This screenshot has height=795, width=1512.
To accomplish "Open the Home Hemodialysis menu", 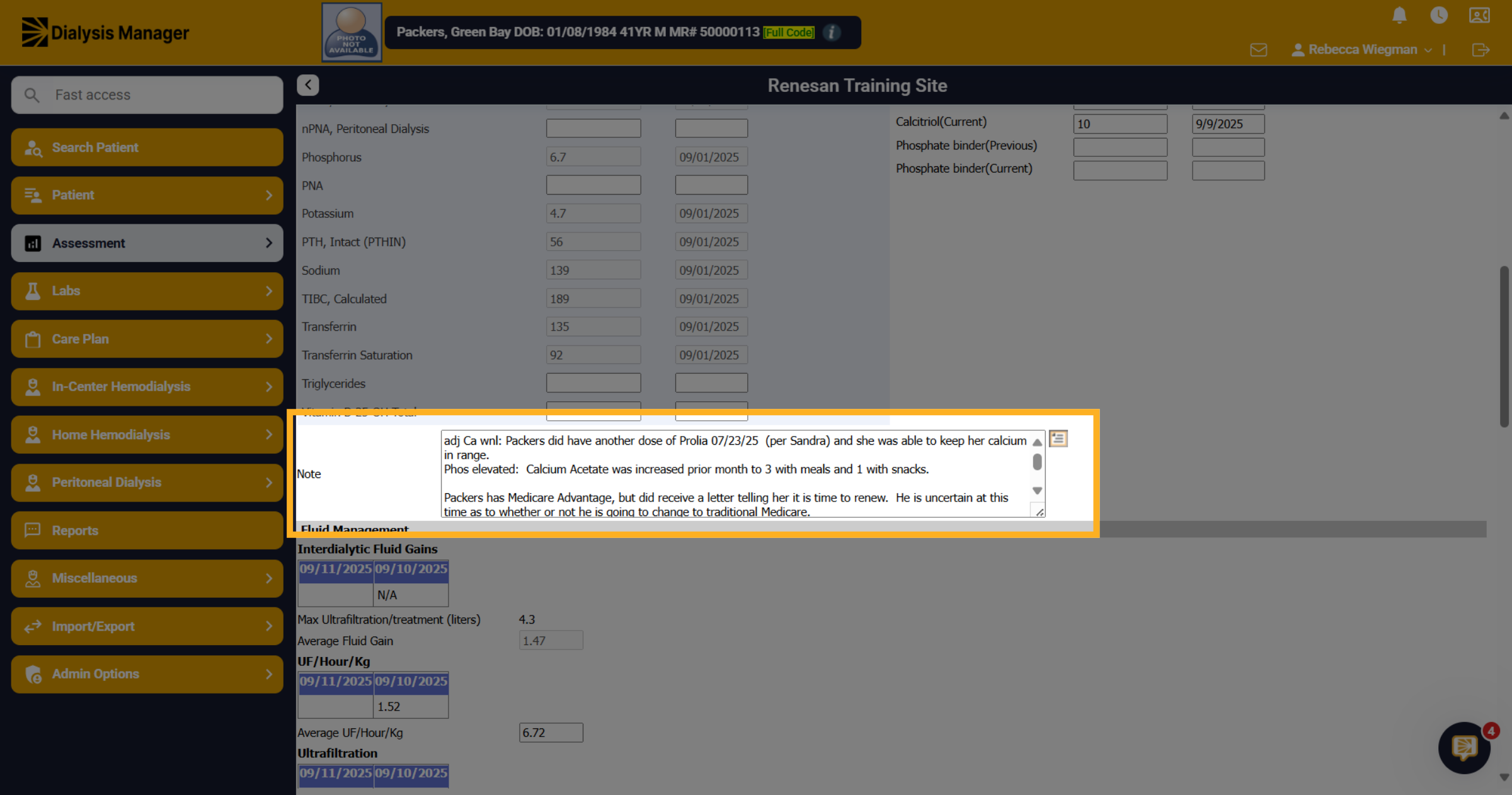I will pyautogui.click(x=147, y=435).
